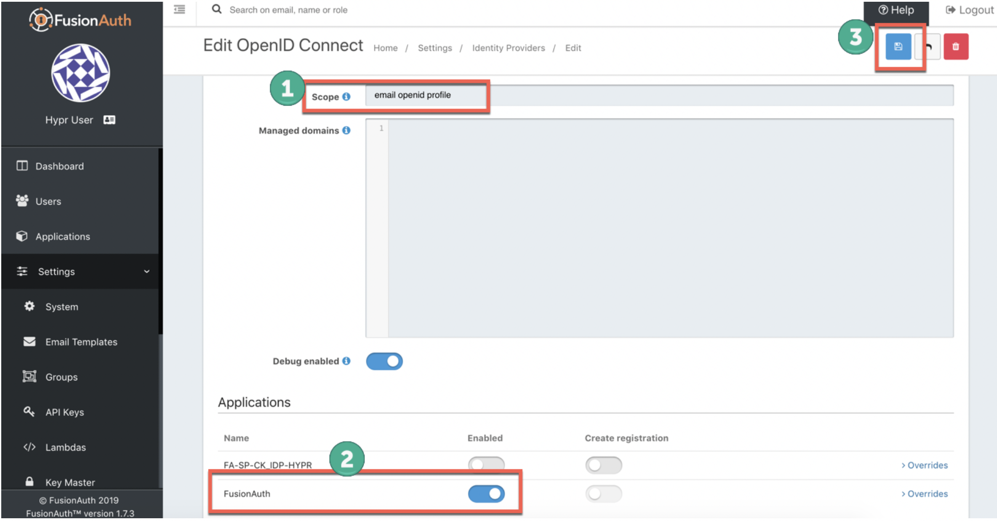Open Users in sidebar
Screen dimensions: 997x521
tap(80, 201)
